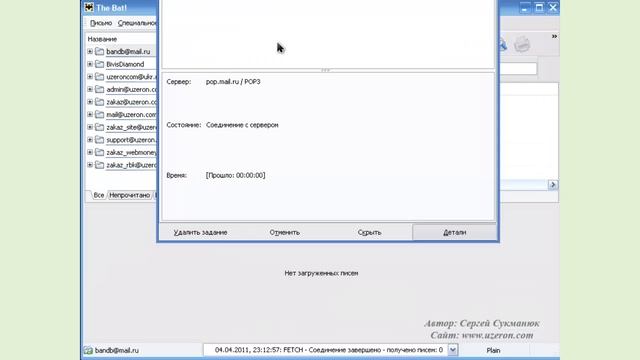640x360 pixels.
Task: Click the Нет загруженных писем message
Action: click(x=321, y=273)
